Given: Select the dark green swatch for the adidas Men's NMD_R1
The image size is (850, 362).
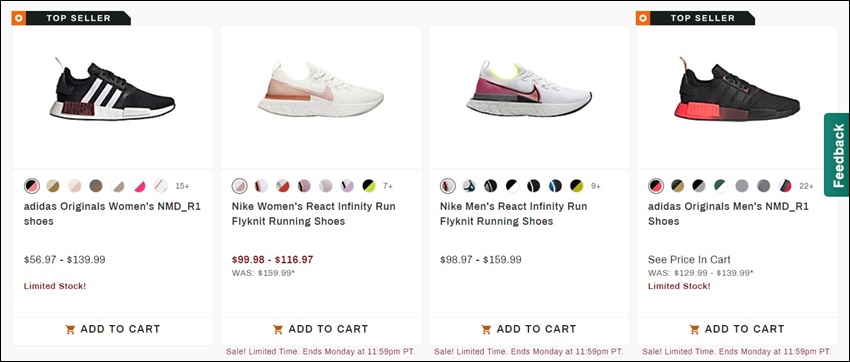Looking at the screenshot, I should (720, 186).
